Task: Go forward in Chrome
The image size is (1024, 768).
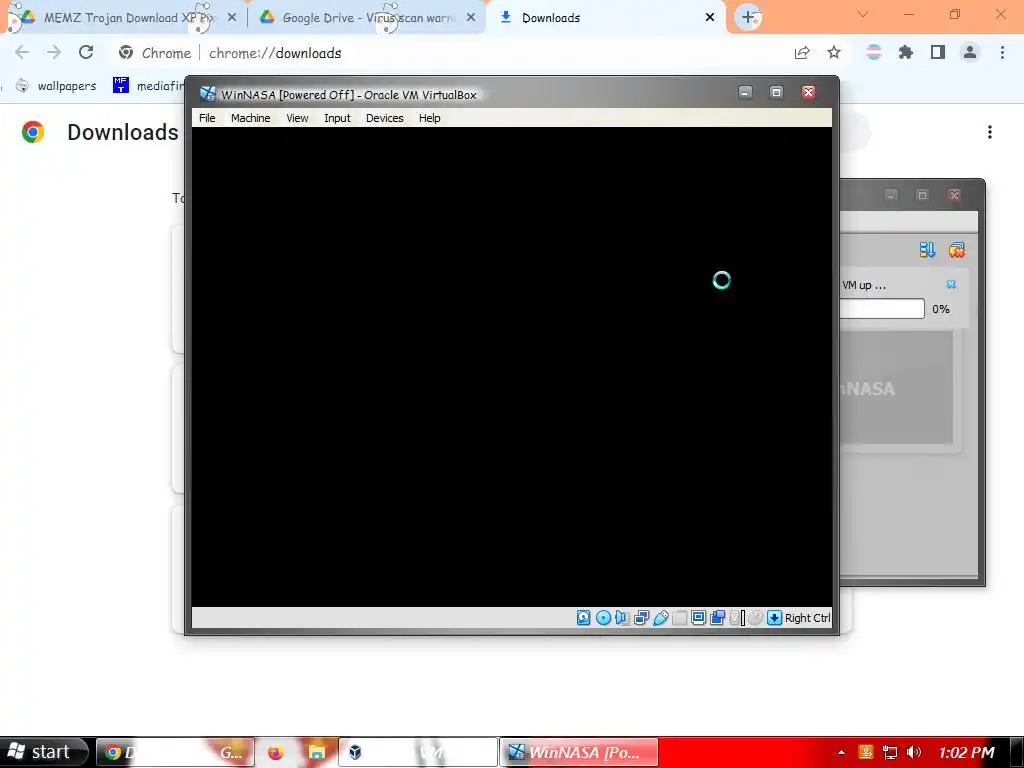Action: click(54, 52)
